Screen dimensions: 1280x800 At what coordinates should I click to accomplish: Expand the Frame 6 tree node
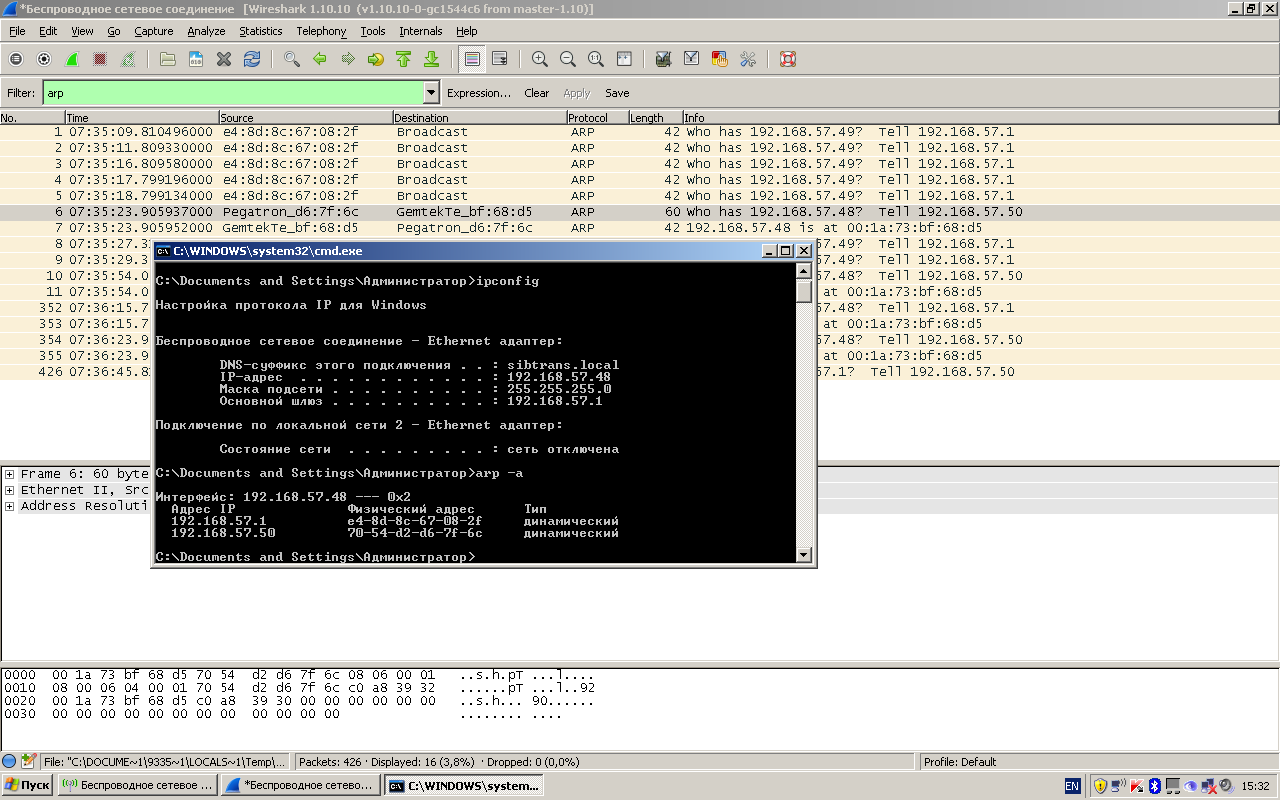[9, 474]
